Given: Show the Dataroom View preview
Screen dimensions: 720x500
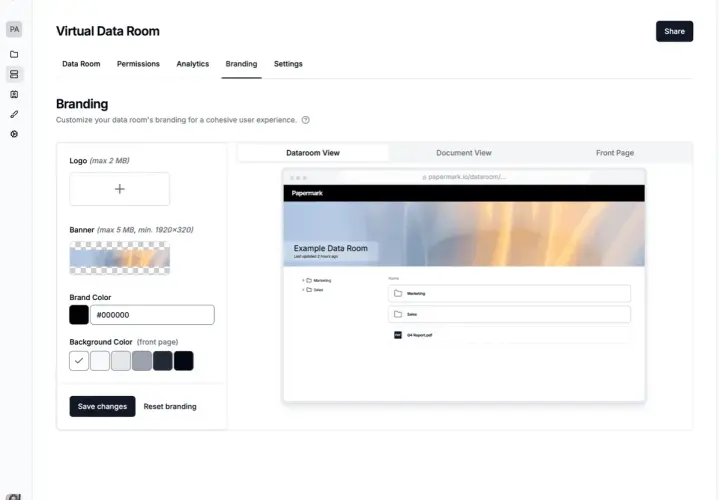Looking at the screenshot, I should coord(313,153).
